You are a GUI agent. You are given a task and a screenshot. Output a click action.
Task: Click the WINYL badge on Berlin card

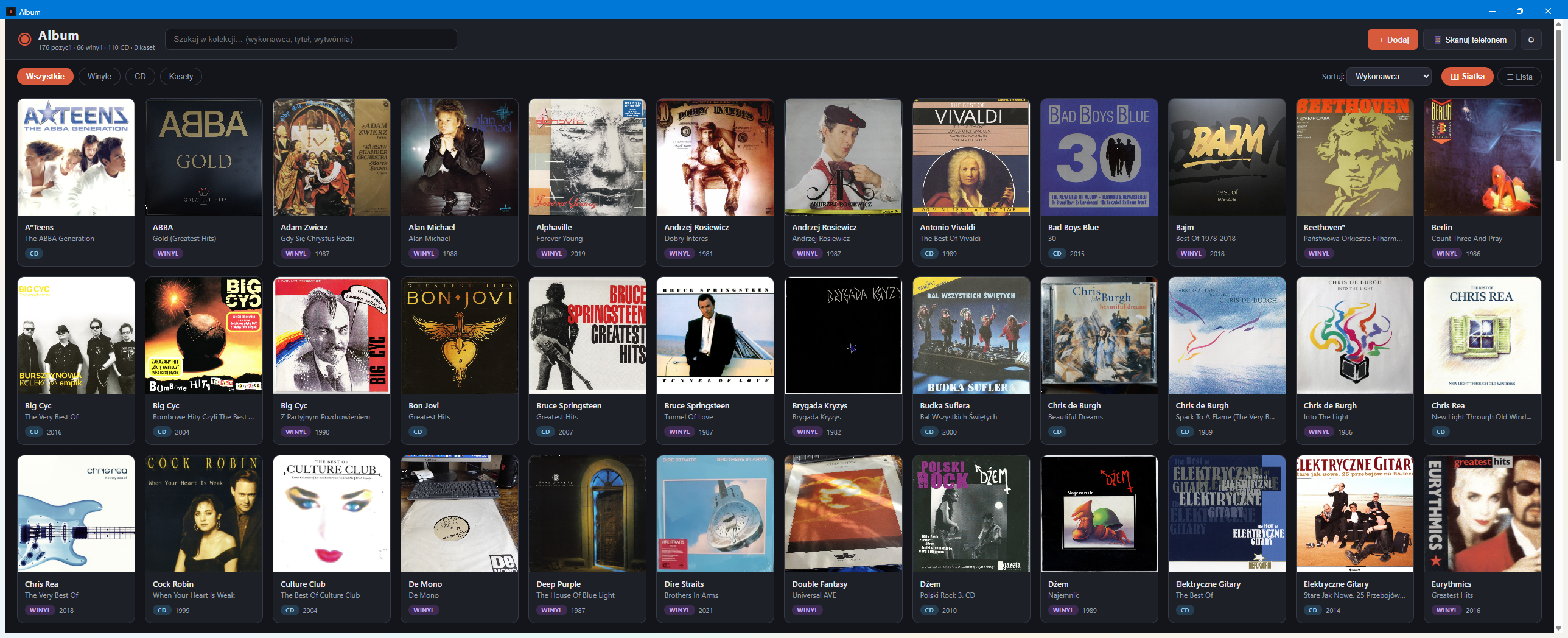(1446, 254)
